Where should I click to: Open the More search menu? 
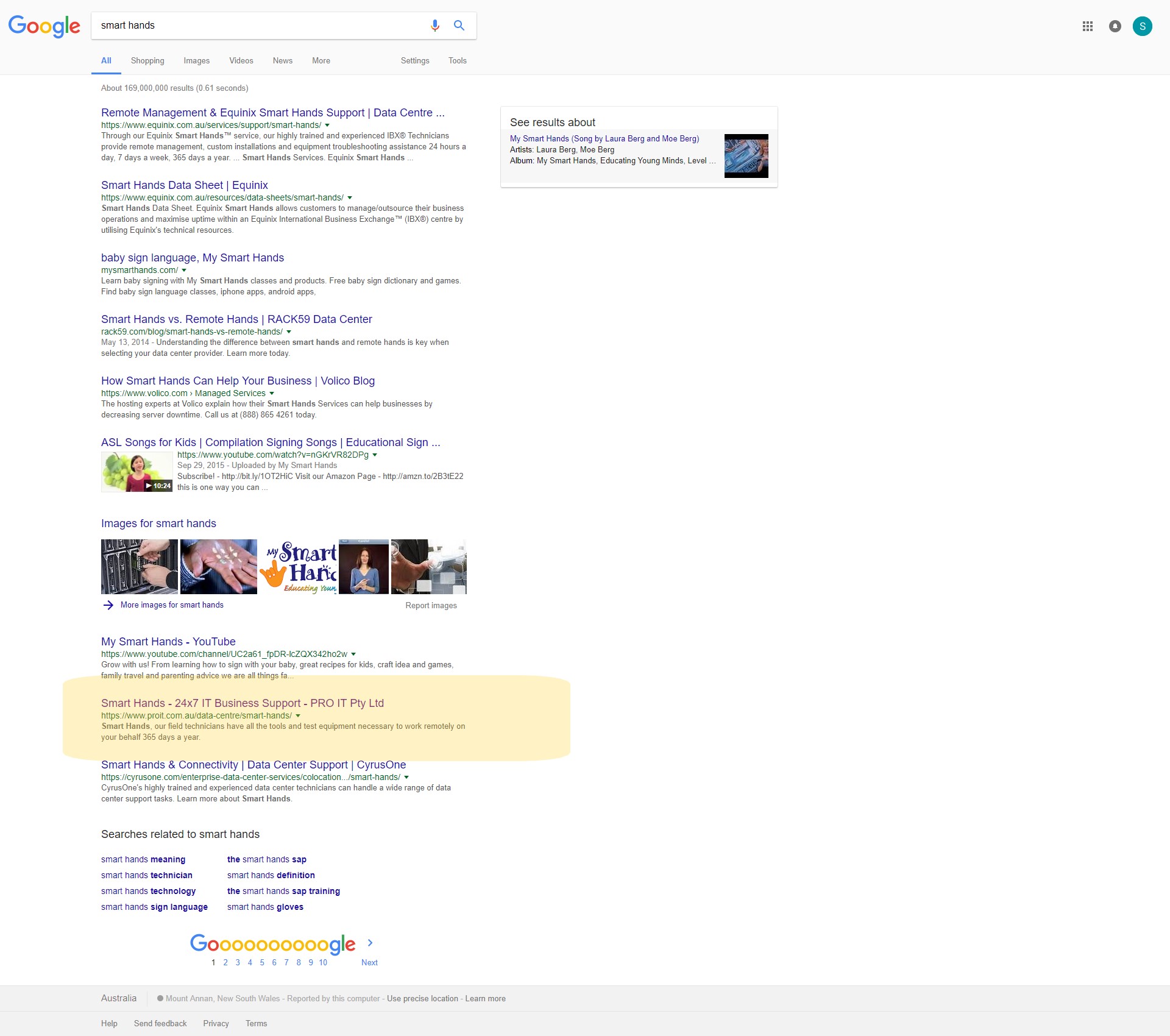pyautogui.click(x=321, y=61)
